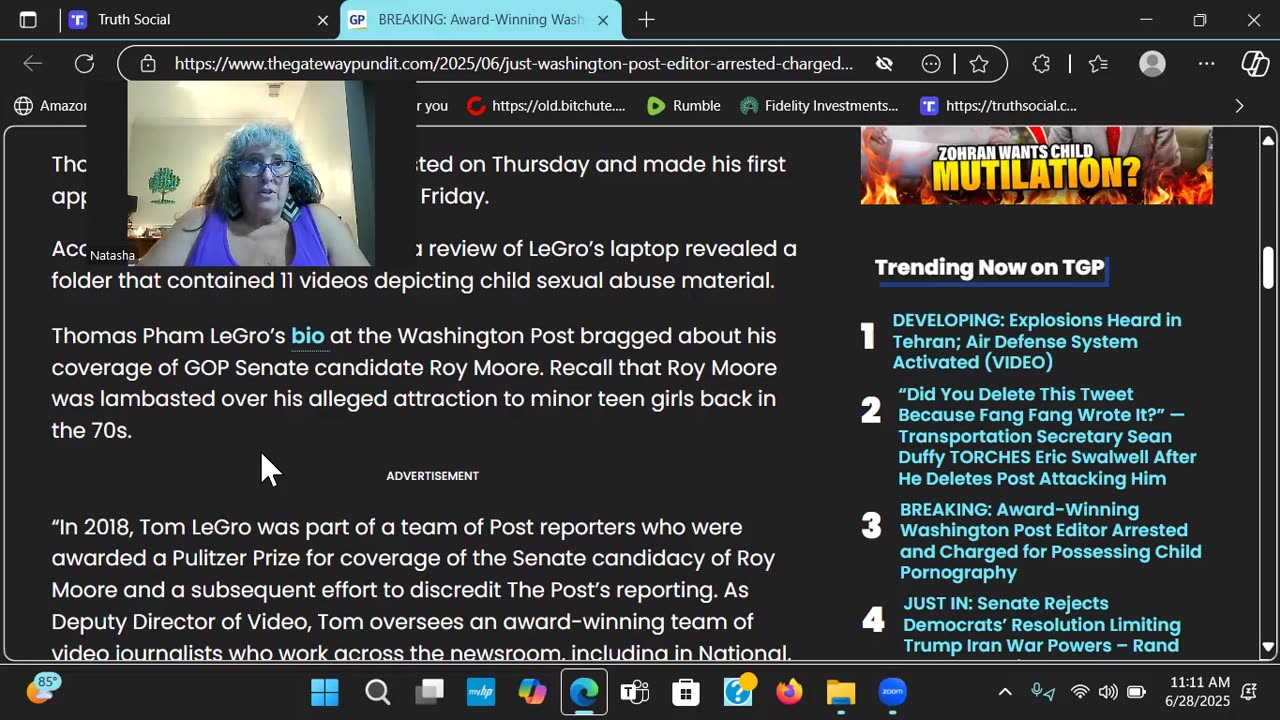The image size is (1280, 720).
Task: Open the chat bubble icon in address bar
Action: pyautogui.click(x=931, y=64)
